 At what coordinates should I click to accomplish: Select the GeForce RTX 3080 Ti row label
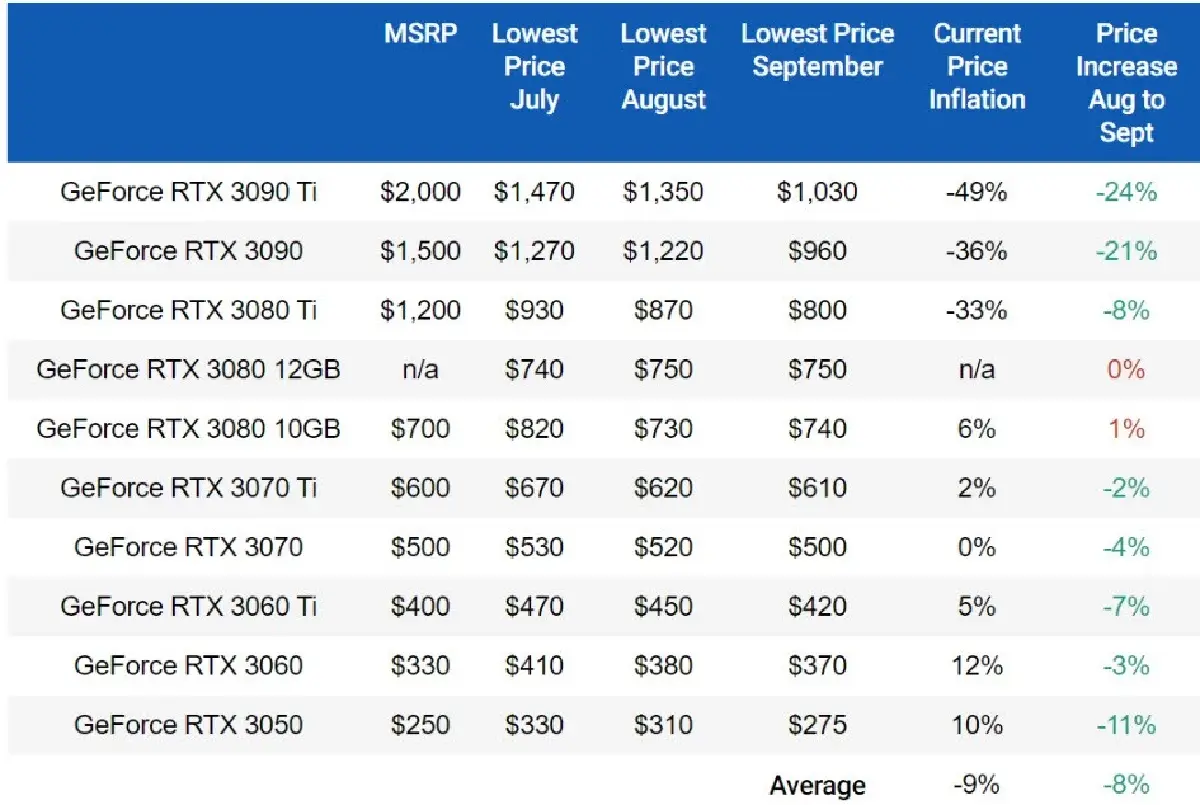(189, 310)
